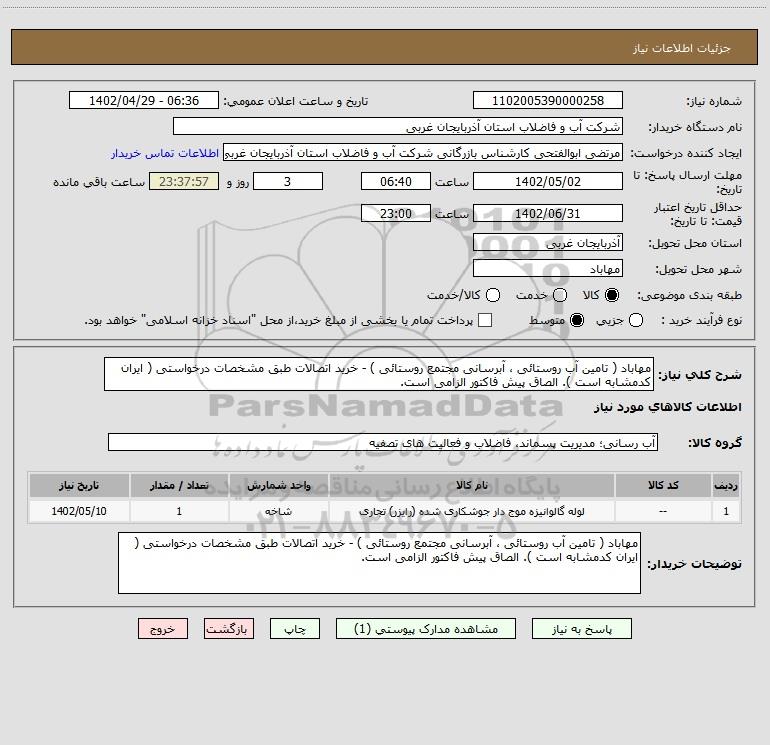Click the خروج exit button
The image size is (770, 745).
click(163, 629)
